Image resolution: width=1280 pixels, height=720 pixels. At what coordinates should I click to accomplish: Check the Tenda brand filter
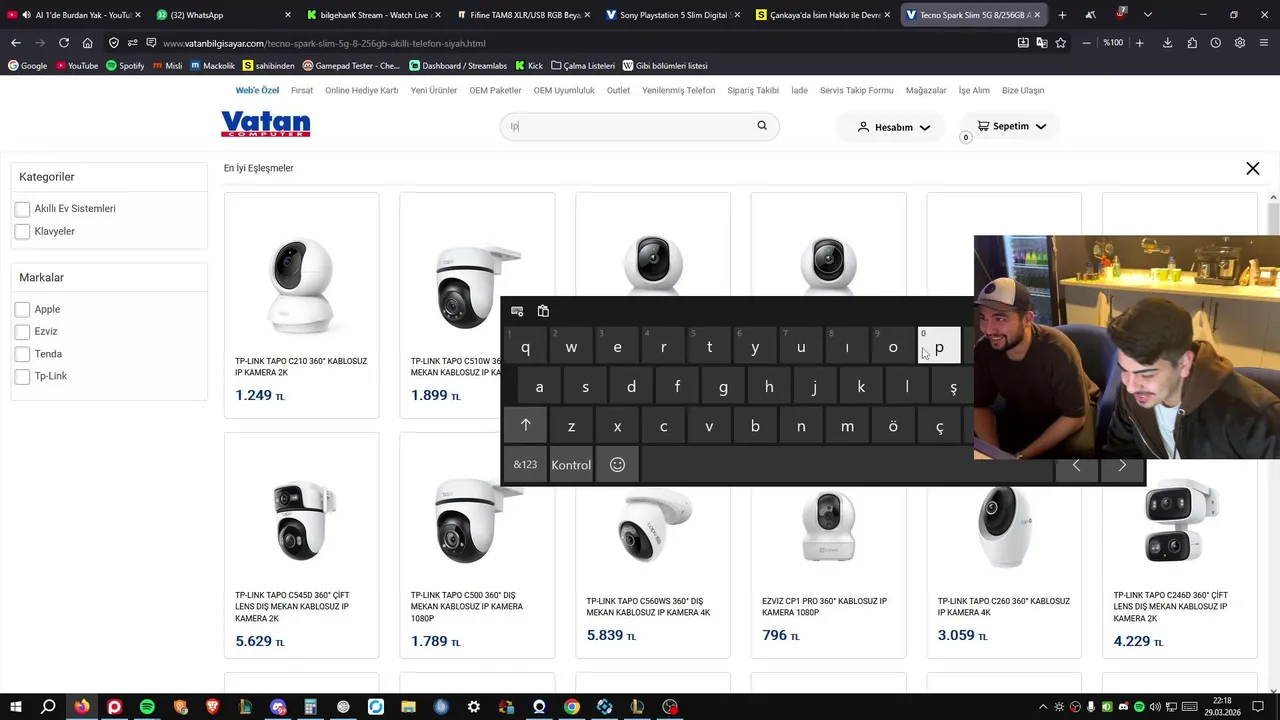[22, 354]
